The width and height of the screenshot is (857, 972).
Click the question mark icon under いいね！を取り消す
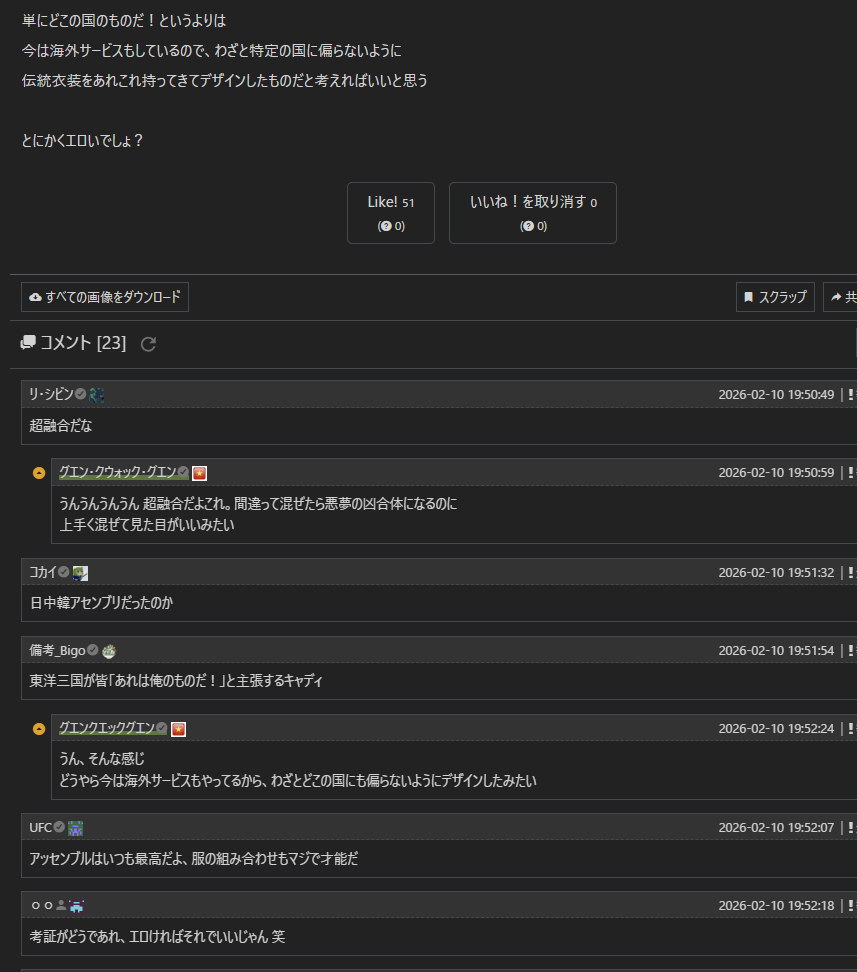pos(527,226)
